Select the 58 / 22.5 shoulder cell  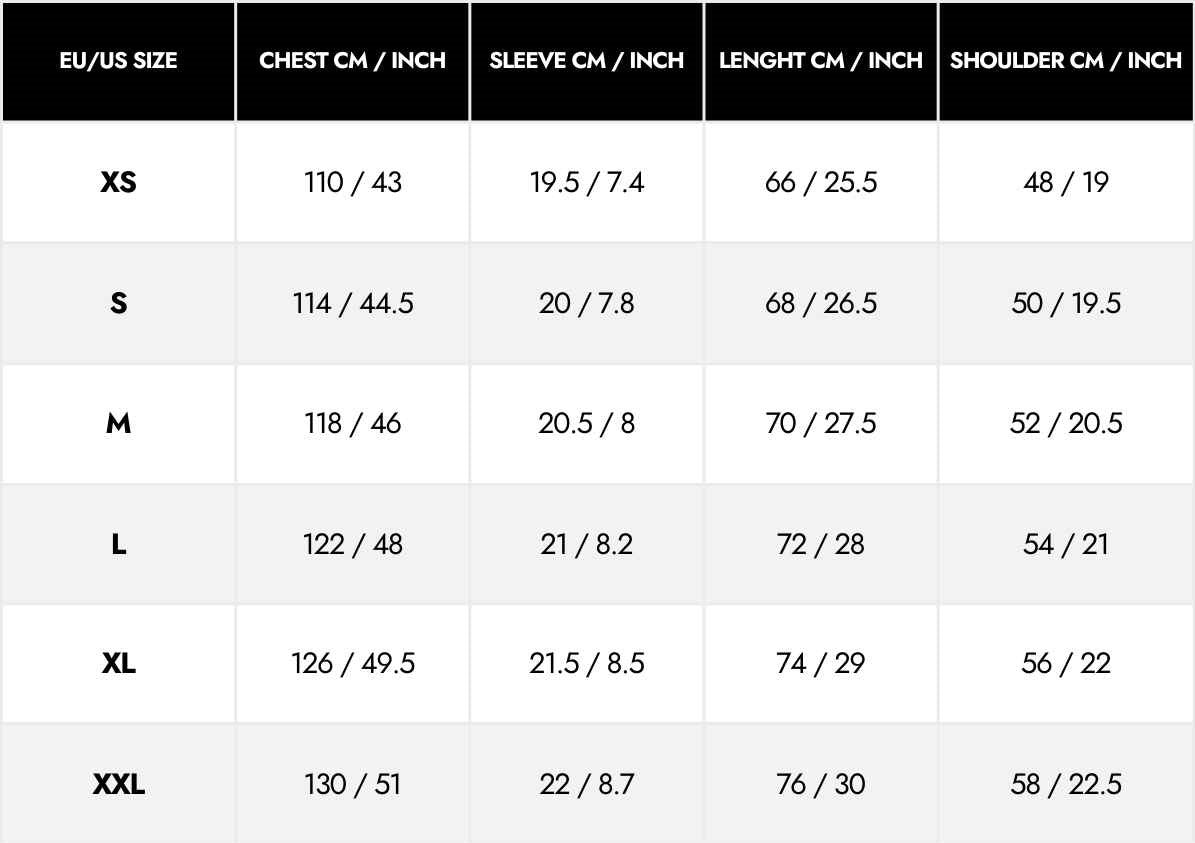tap(1066, 784)
